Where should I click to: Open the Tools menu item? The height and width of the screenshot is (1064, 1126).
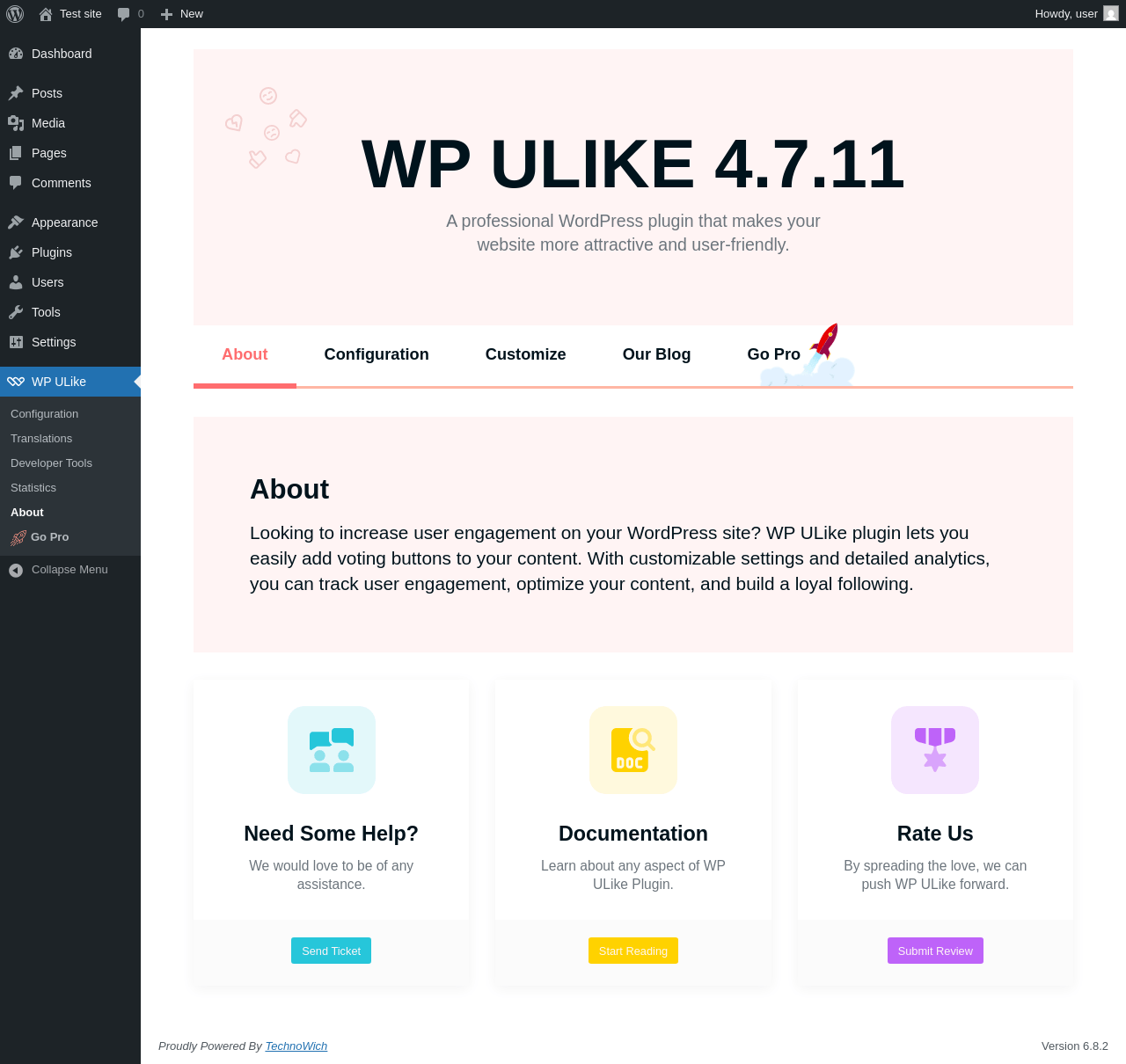point(70,312)
